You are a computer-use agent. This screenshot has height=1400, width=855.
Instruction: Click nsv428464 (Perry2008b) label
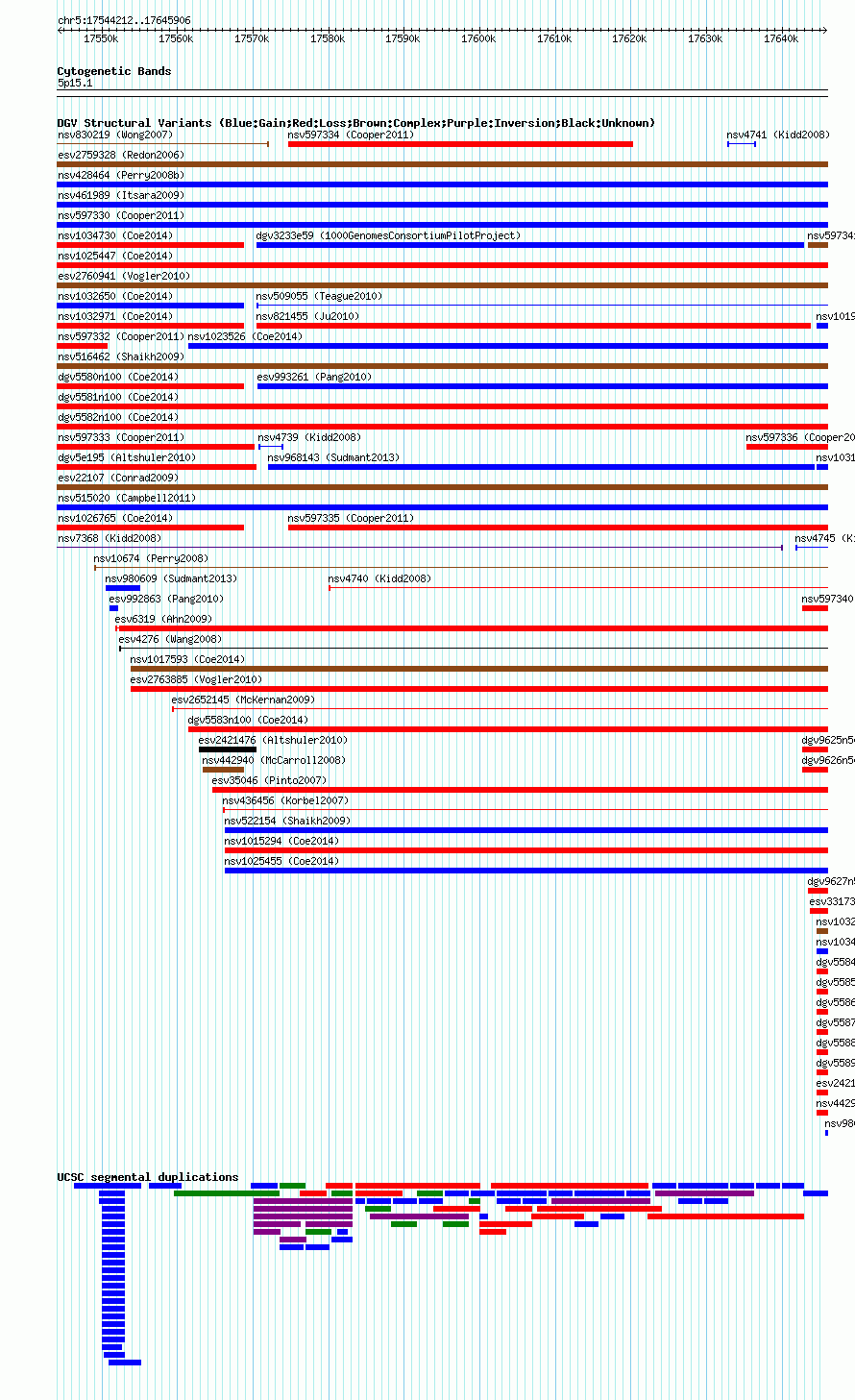(121, 175)
